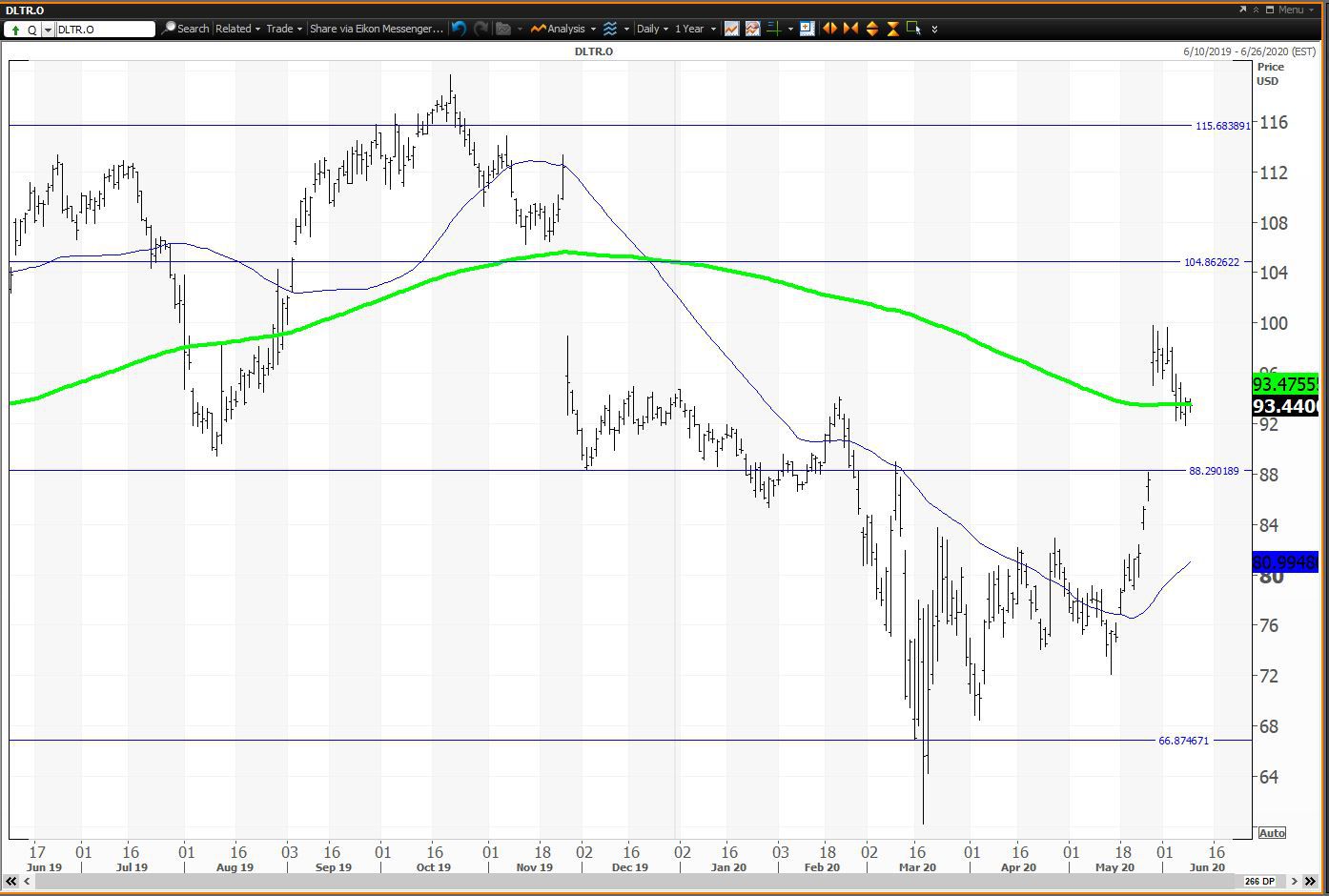Toggle the Auto scale button on price axis
The image size is (1329, 896).
(1272, 833)
